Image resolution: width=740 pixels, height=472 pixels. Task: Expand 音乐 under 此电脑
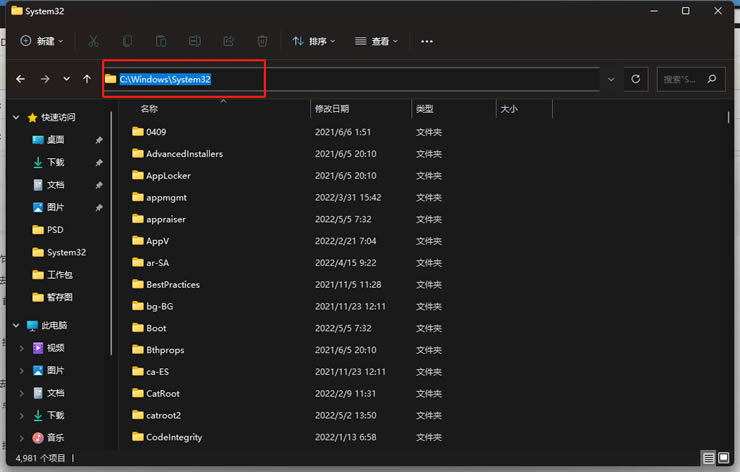coord(21,438)
